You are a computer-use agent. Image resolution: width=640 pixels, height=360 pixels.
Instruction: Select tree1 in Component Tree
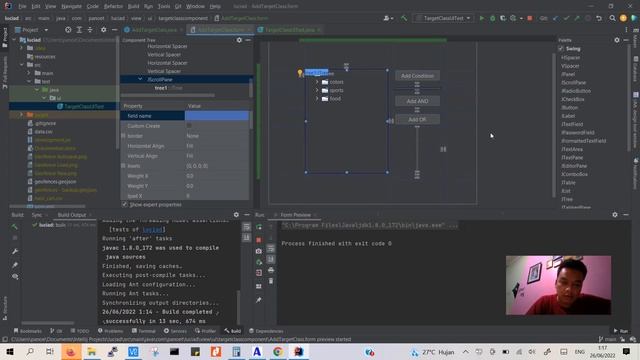161,88
